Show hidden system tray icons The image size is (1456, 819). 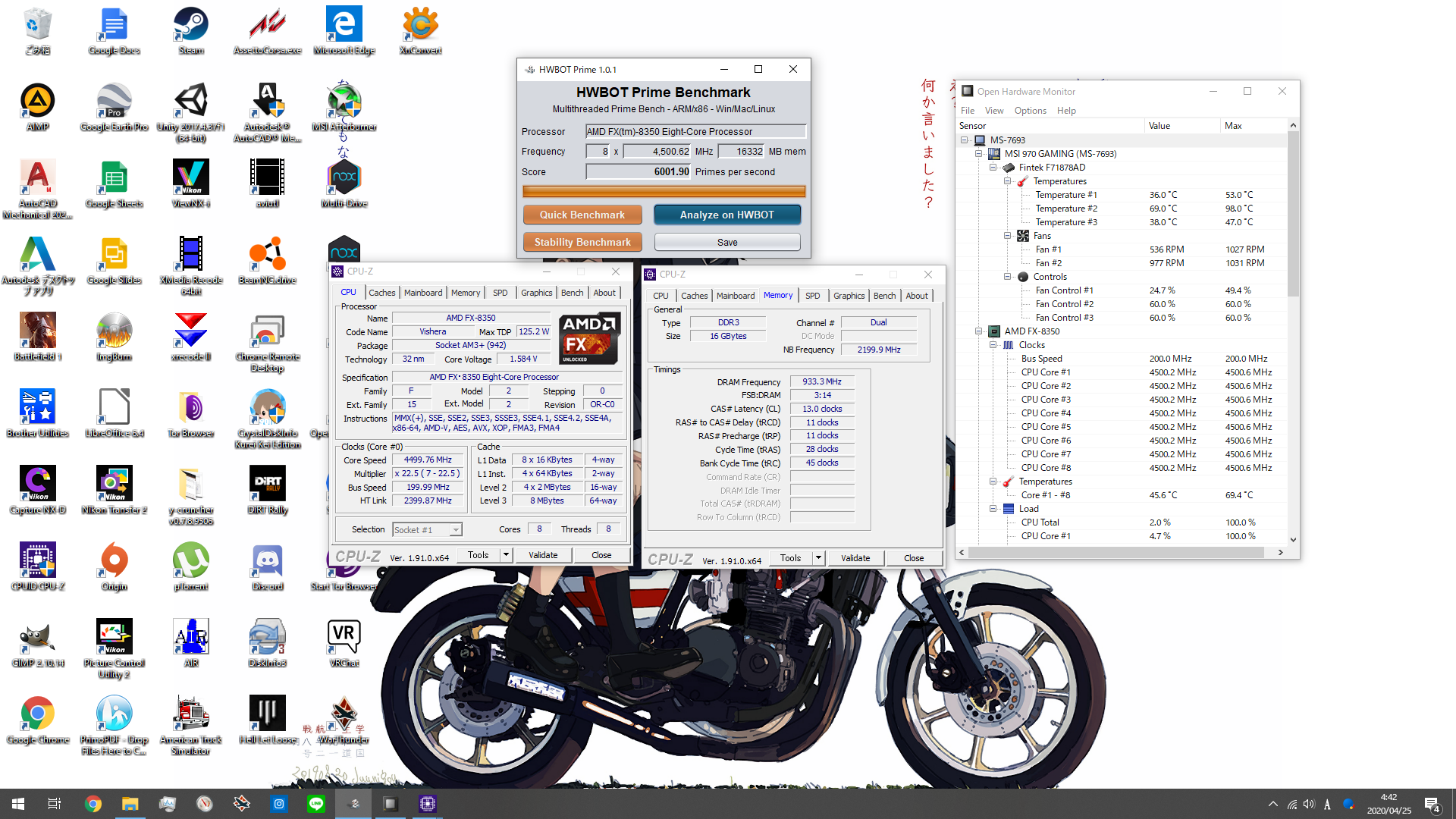[1272, 804]
